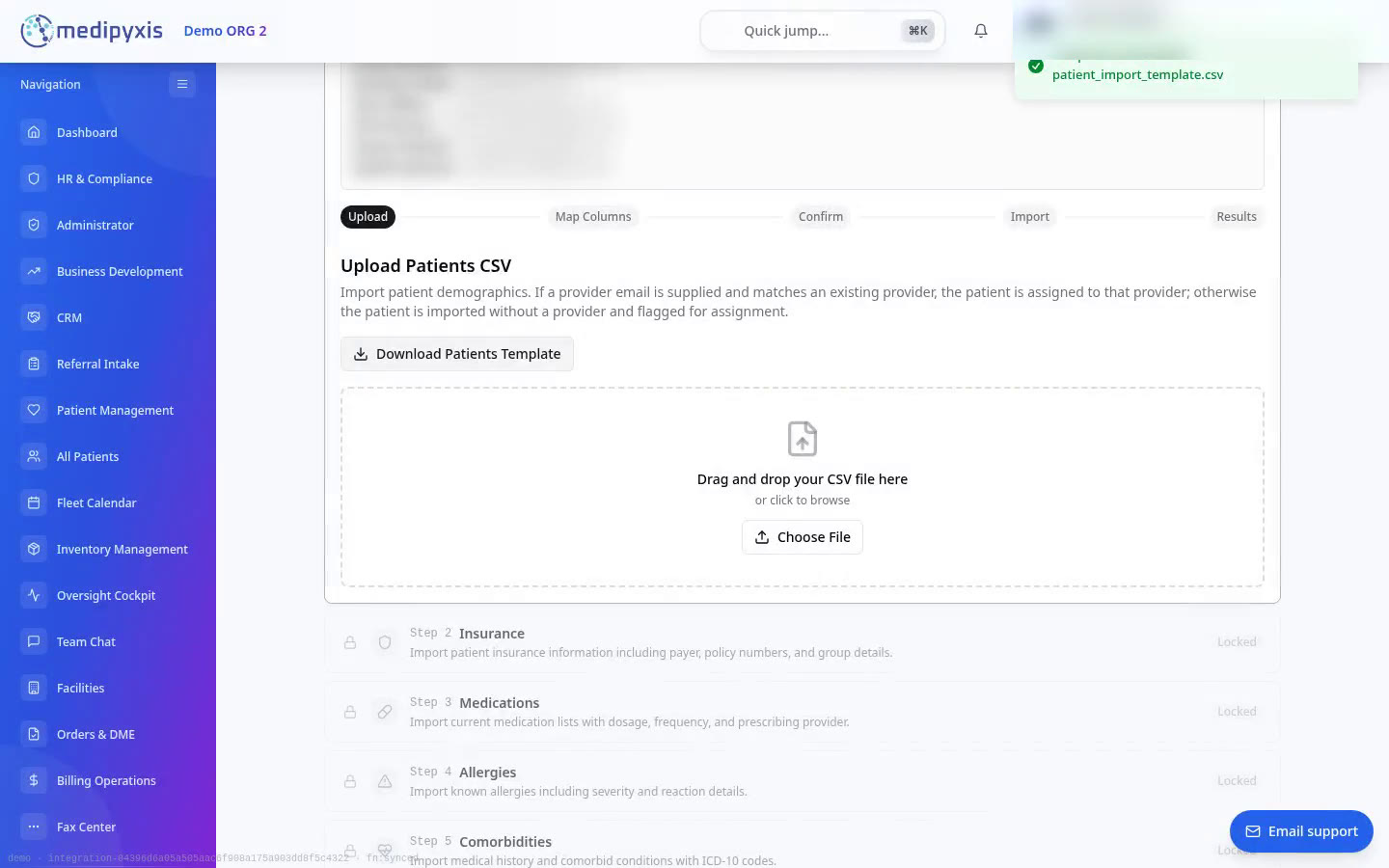Click the pill icon on Medications step
1389x868 pixels.
coord(385,712)
